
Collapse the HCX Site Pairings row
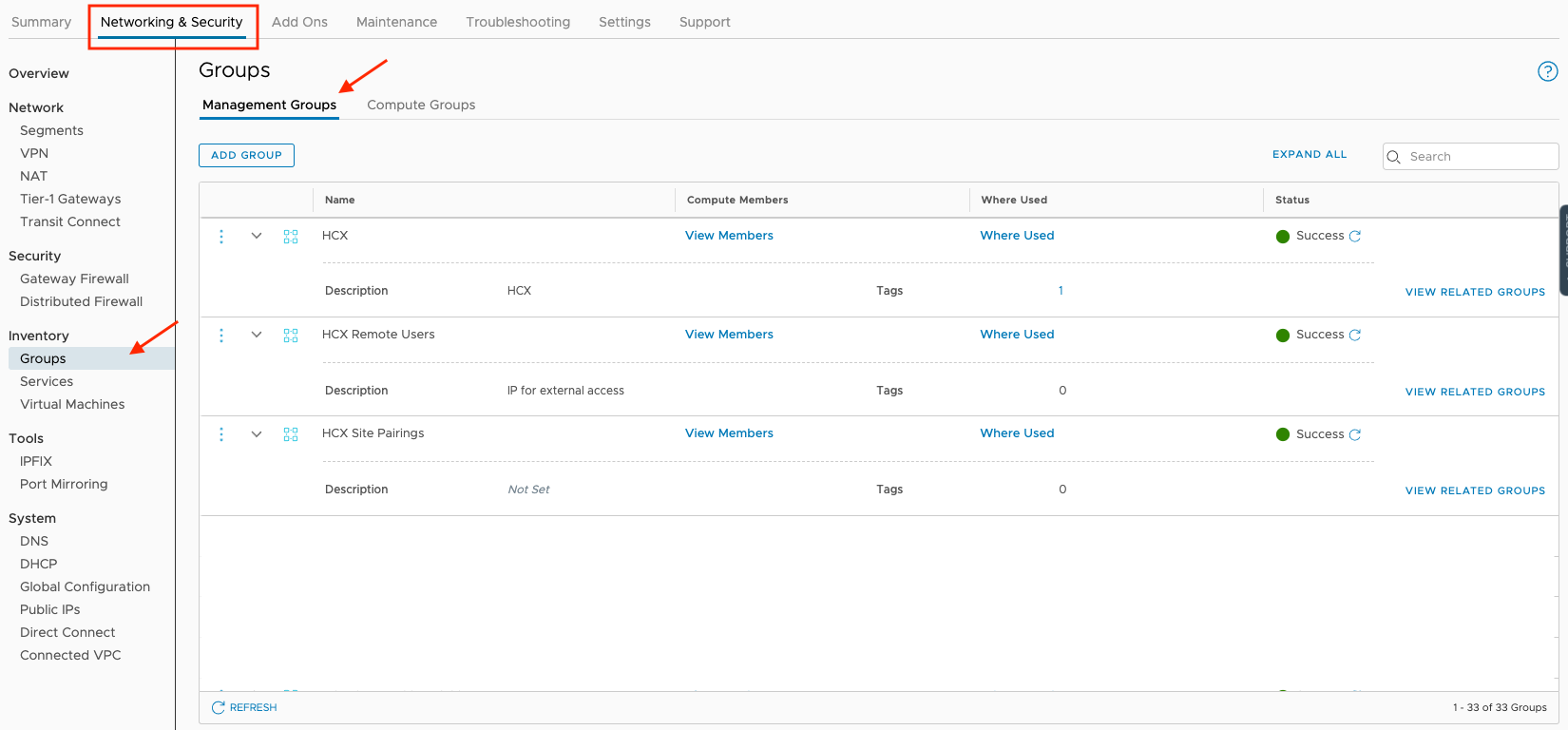click(x=257, y=433)
